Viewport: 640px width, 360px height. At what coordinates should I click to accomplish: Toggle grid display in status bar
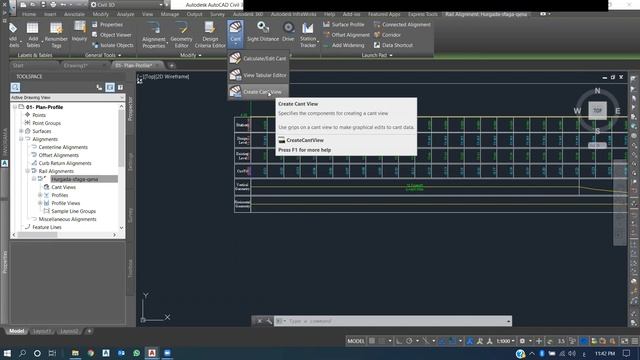point(372,341)
